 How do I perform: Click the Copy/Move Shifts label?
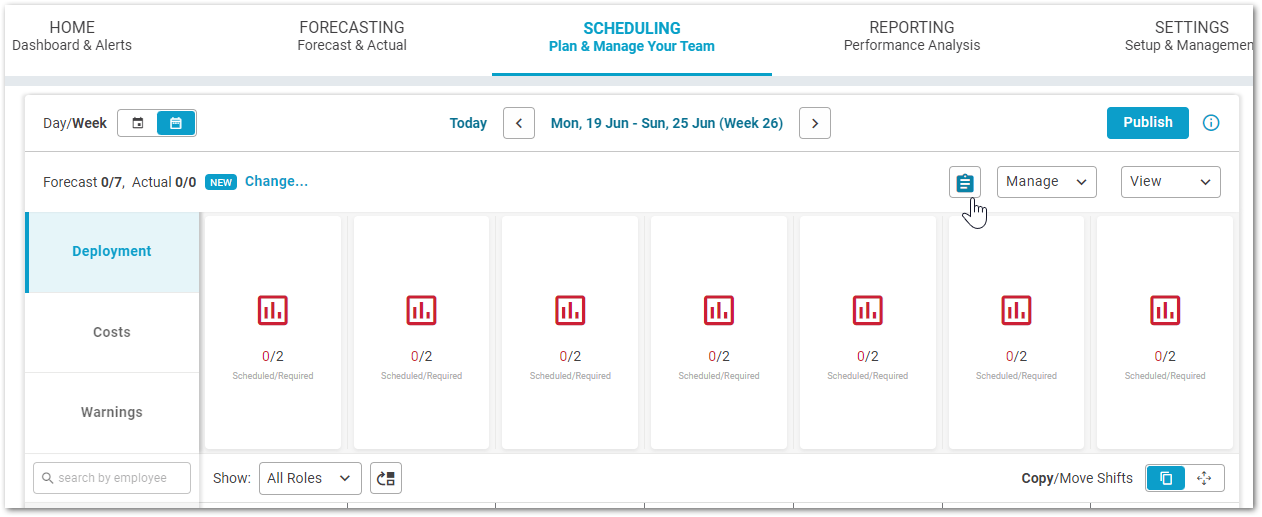[1077, 478]
